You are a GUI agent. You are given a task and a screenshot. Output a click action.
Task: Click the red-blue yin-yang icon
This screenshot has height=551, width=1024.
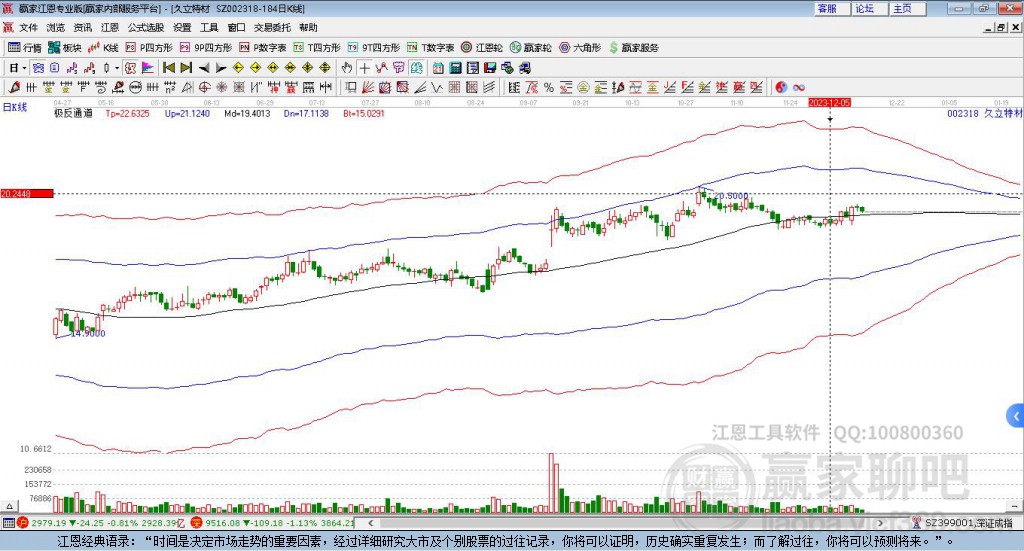(x=781, y=87)
